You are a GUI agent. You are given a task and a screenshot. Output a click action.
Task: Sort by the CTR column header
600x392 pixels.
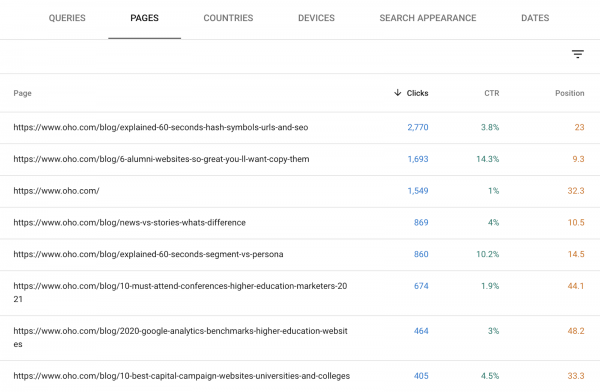492,93
